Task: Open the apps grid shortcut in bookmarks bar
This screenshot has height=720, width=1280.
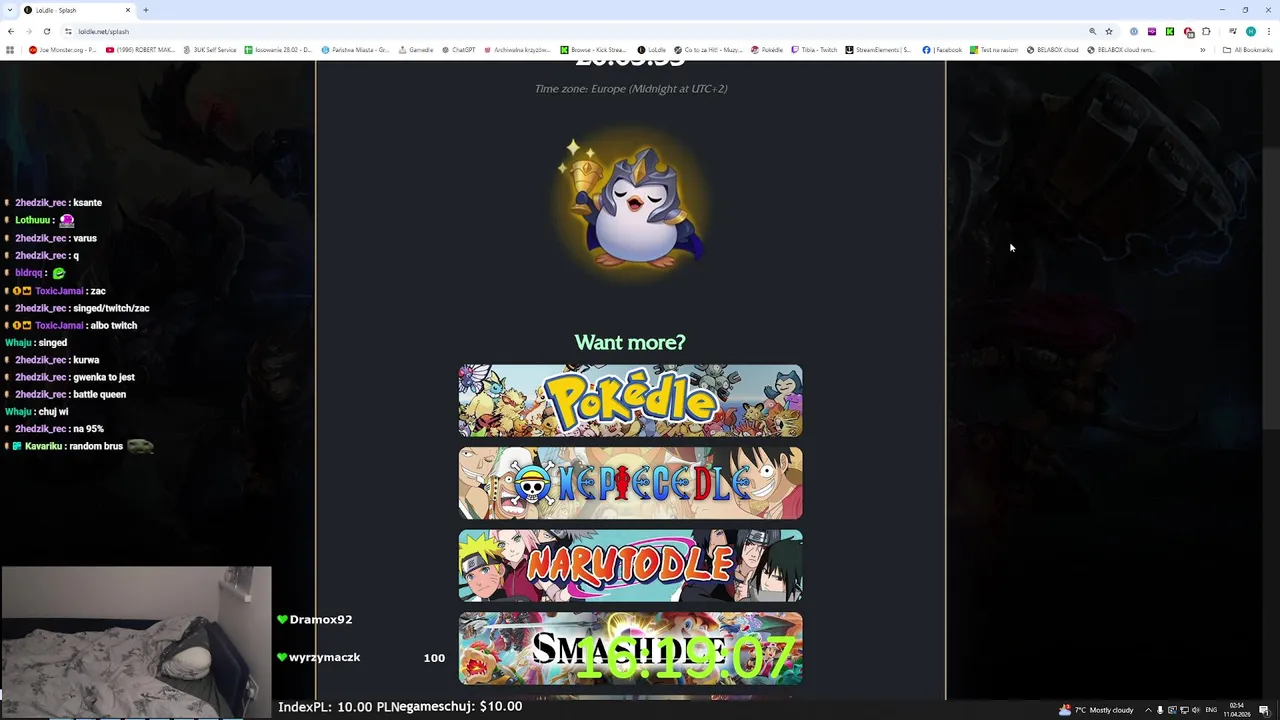Action: 10,50
